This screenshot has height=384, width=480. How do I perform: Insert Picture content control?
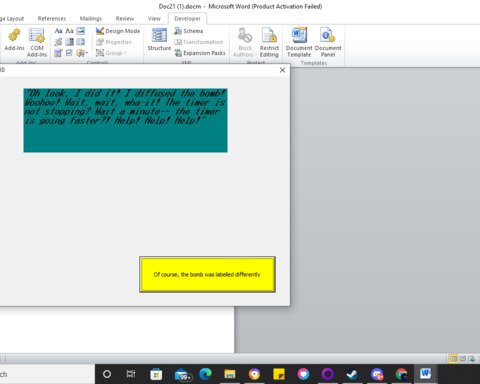80,31
